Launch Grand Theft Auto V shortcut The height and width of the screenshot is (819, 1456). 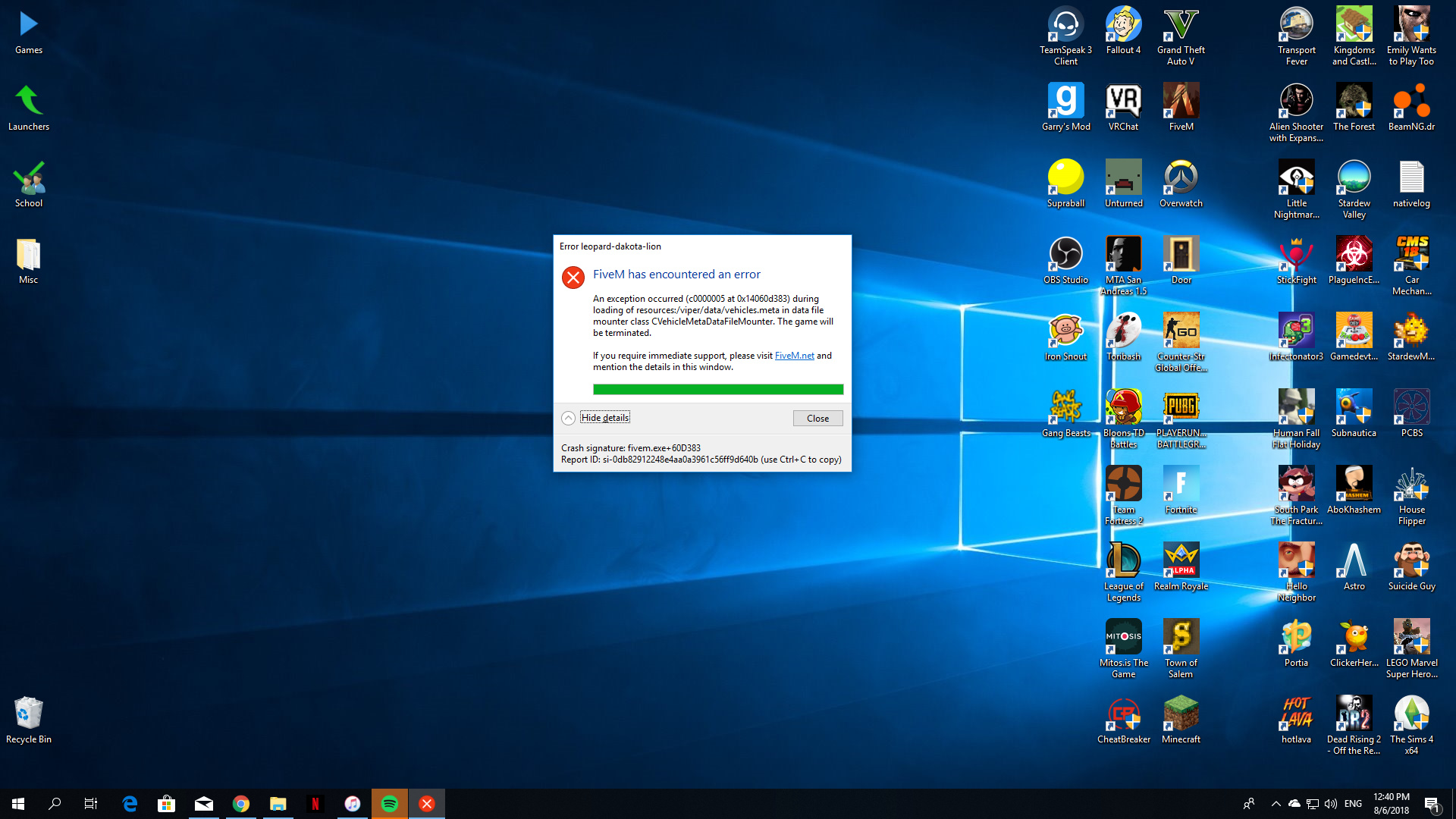1181,36
